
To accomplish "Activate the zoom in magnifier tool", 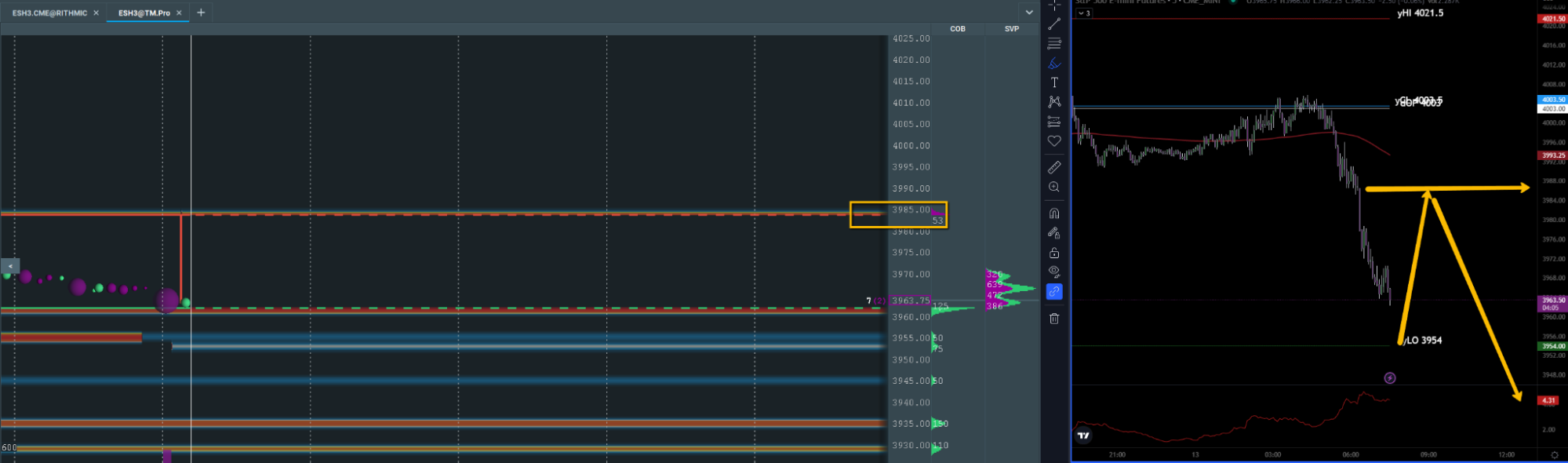I will pos(1054,187).
